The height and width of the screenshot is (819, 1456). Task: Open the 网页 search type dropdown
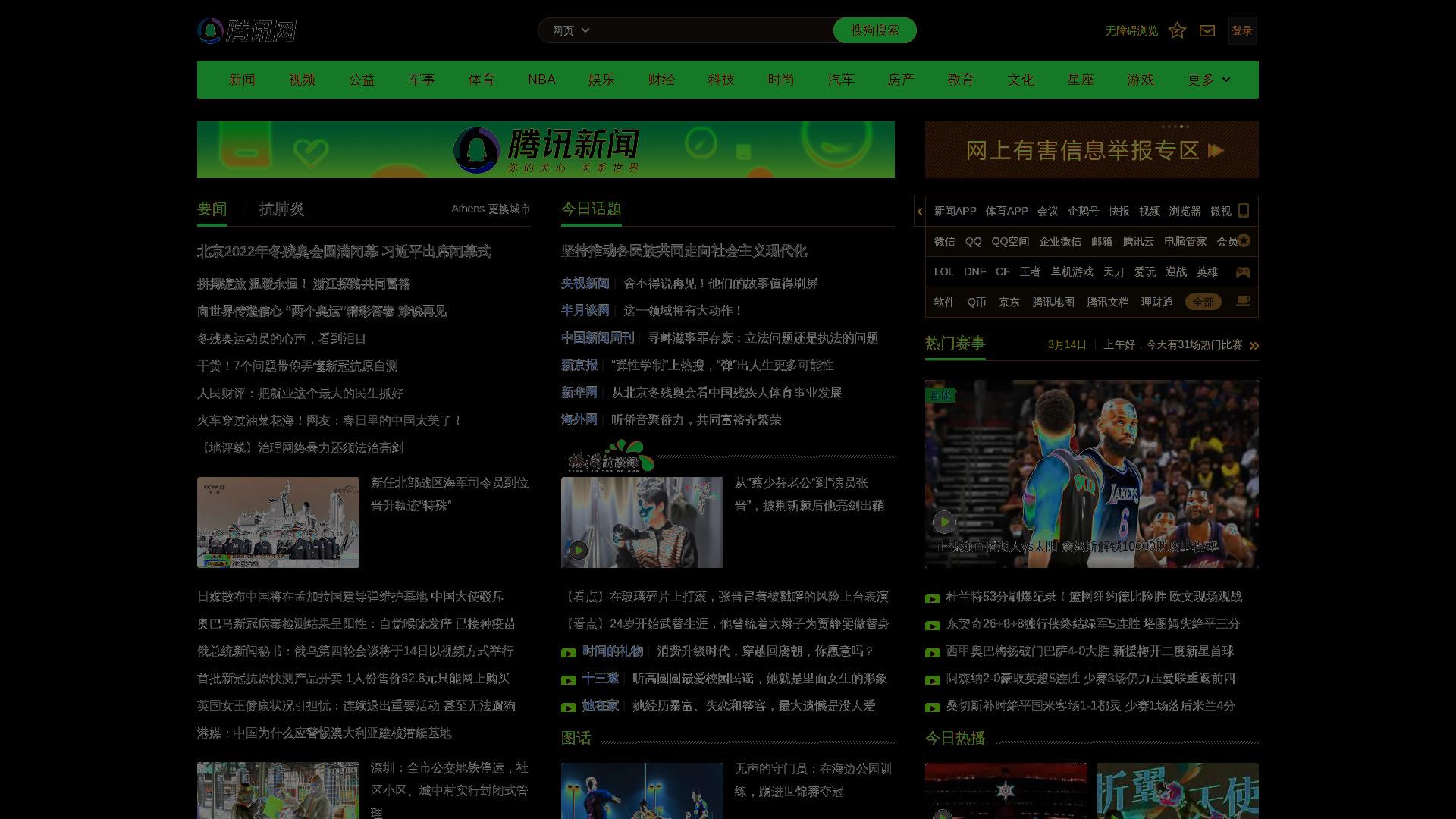(570, 30)
